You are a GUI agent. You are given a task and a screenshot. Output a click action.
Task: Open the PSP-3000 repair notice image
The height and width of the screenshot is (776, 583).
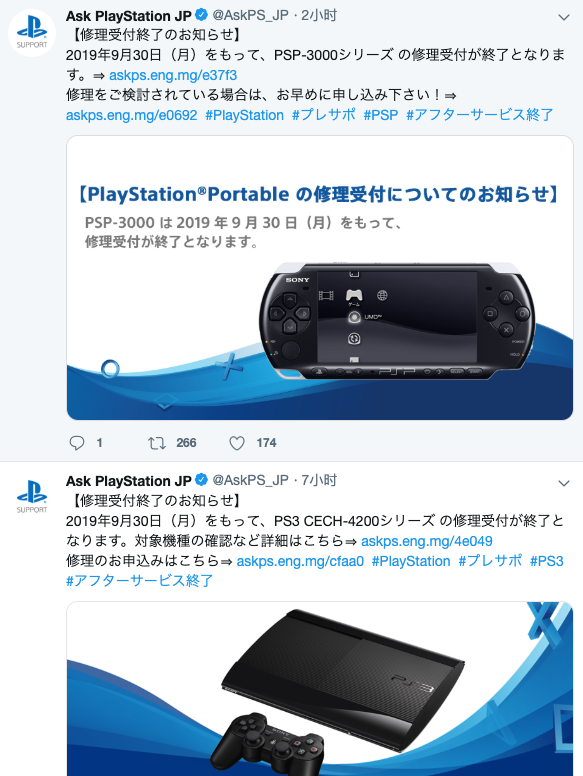(320, 278)
